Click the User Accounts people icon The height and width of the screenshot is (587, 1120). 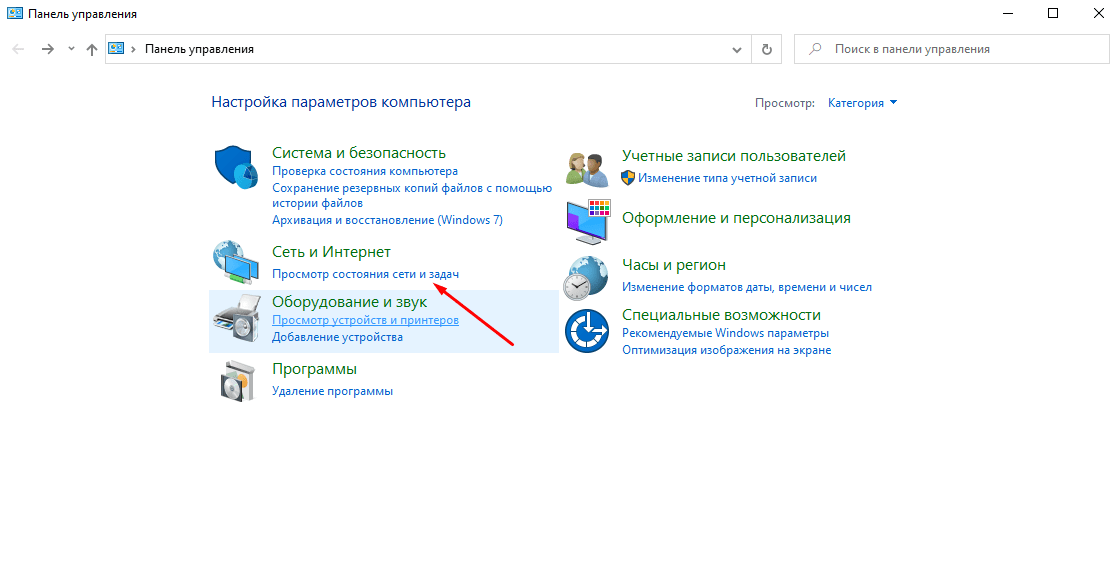point(587,167)
